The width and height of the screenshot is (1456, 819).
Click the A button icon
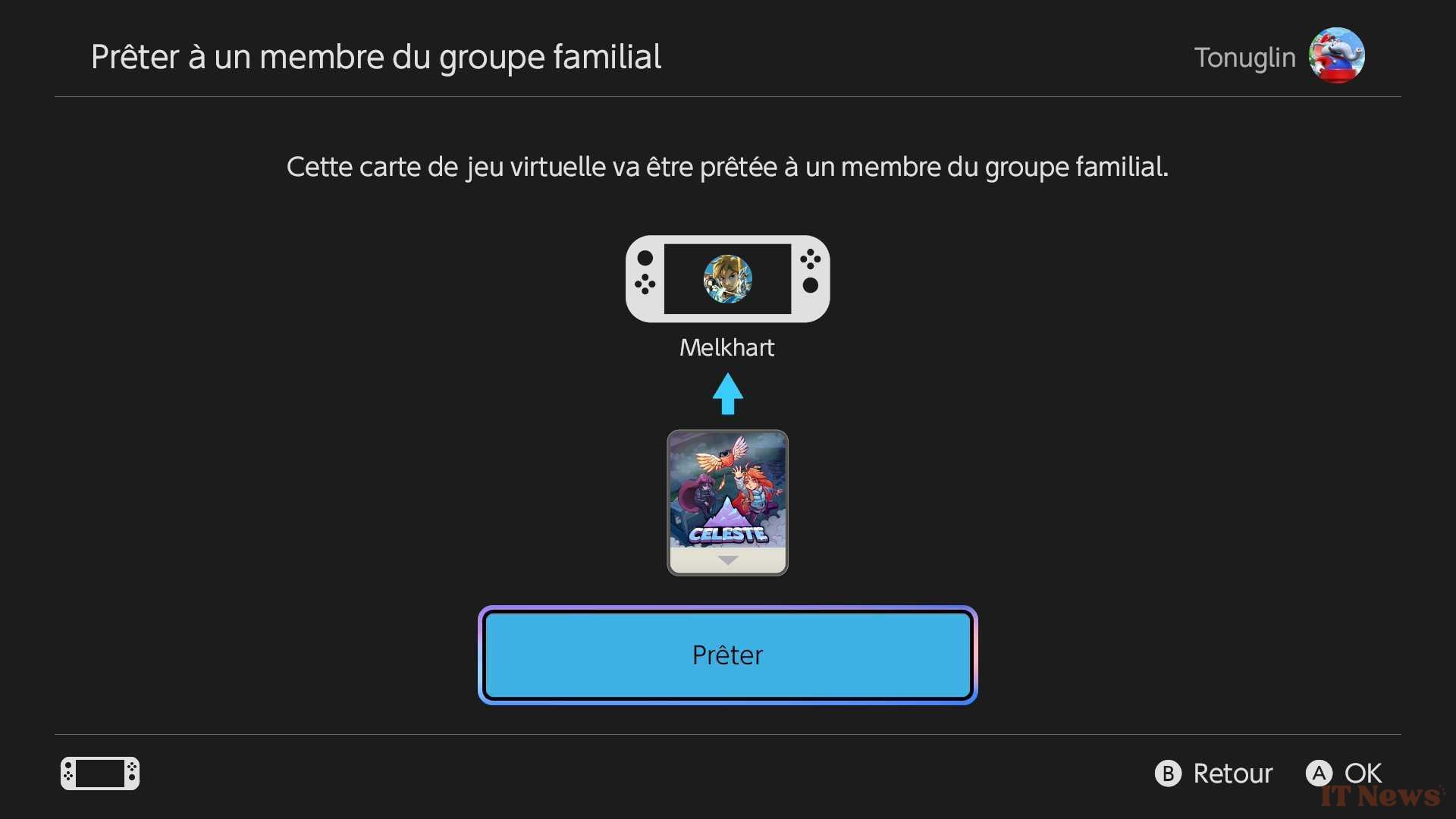tap(1319, 773)
